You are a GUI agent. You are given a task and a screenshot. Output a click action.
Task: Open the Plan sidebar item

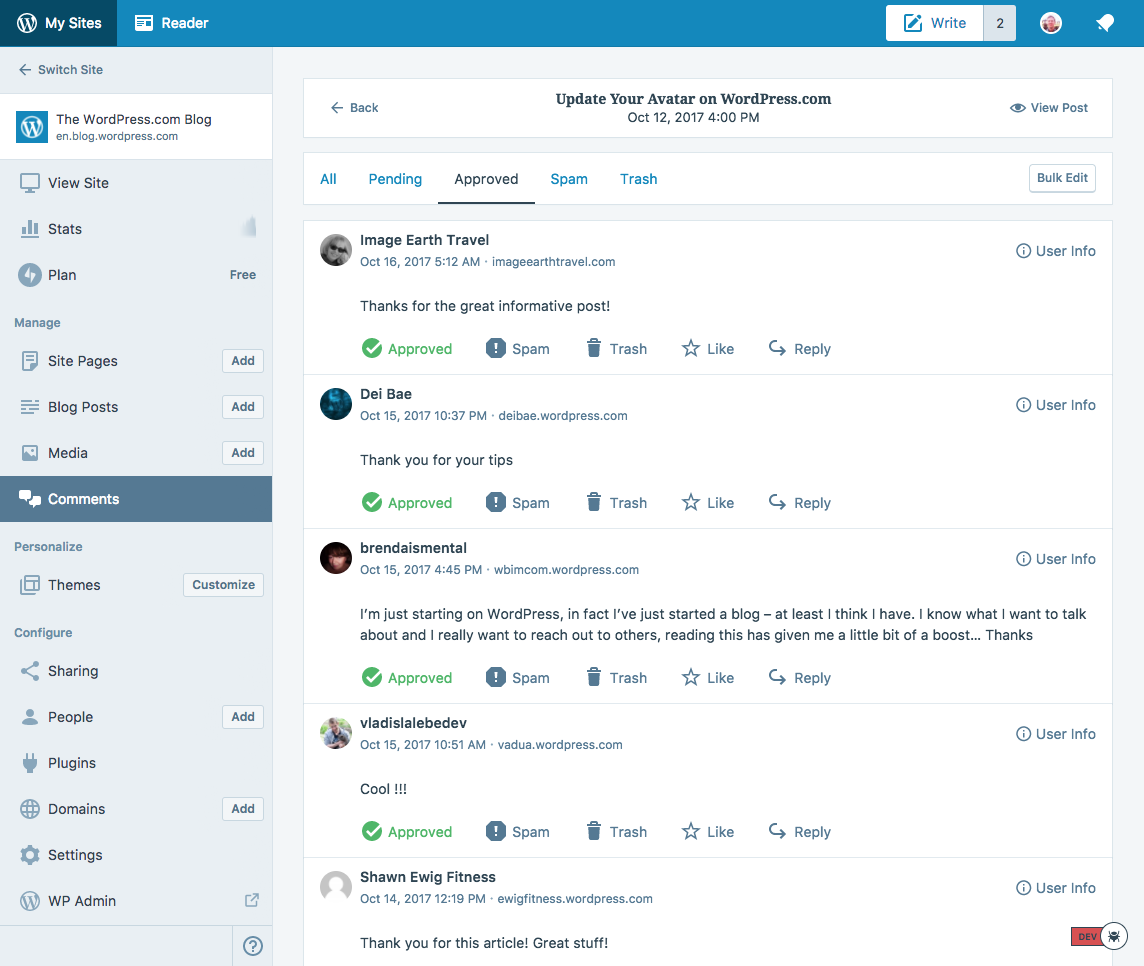136,275
